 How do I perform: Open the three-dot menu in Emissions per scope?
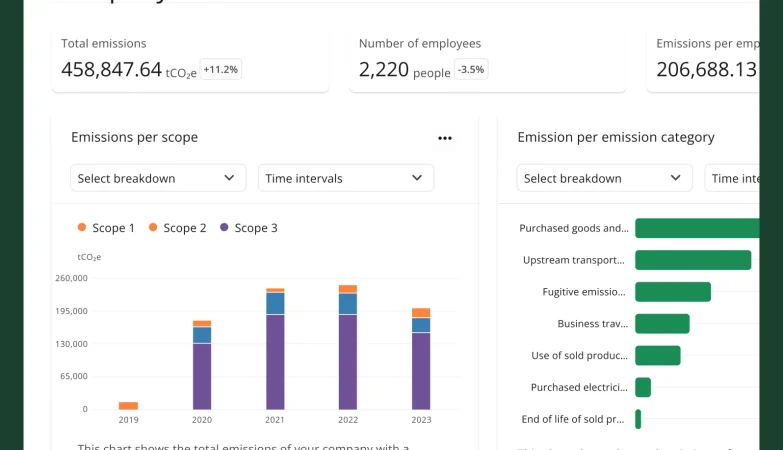point(445,138)
